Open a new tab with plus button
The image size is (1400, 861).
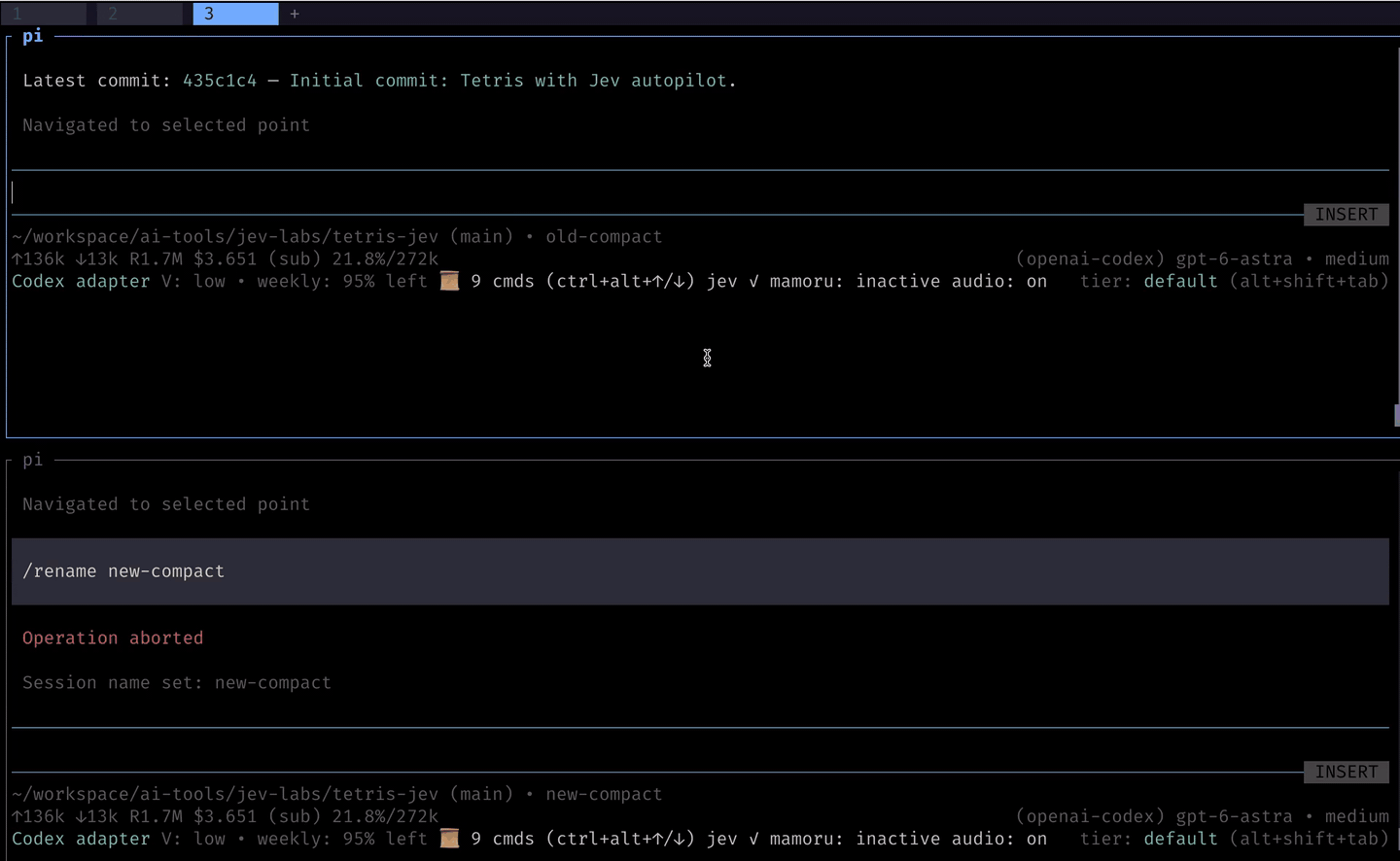295,14
